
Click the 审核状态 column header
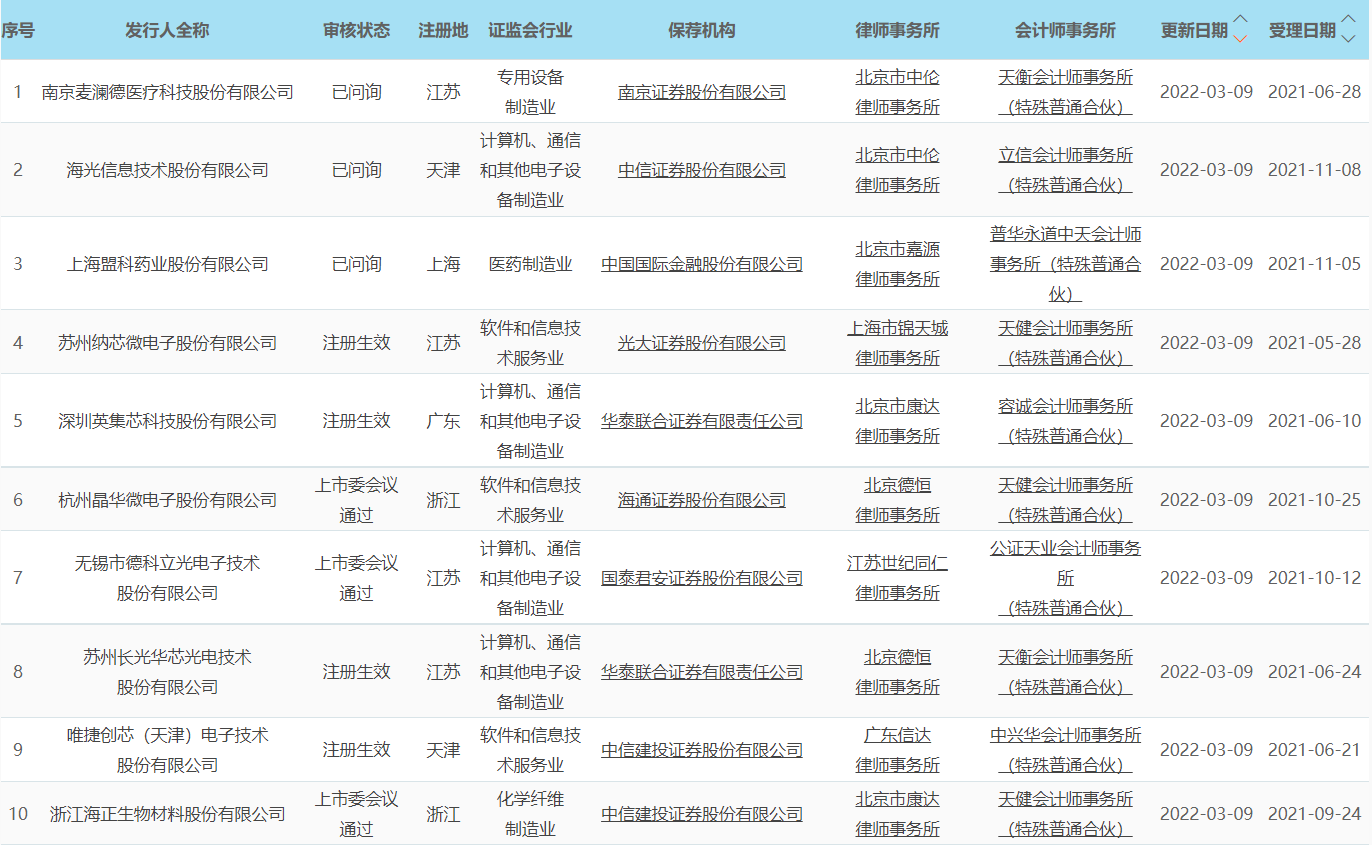click(356, 30)
